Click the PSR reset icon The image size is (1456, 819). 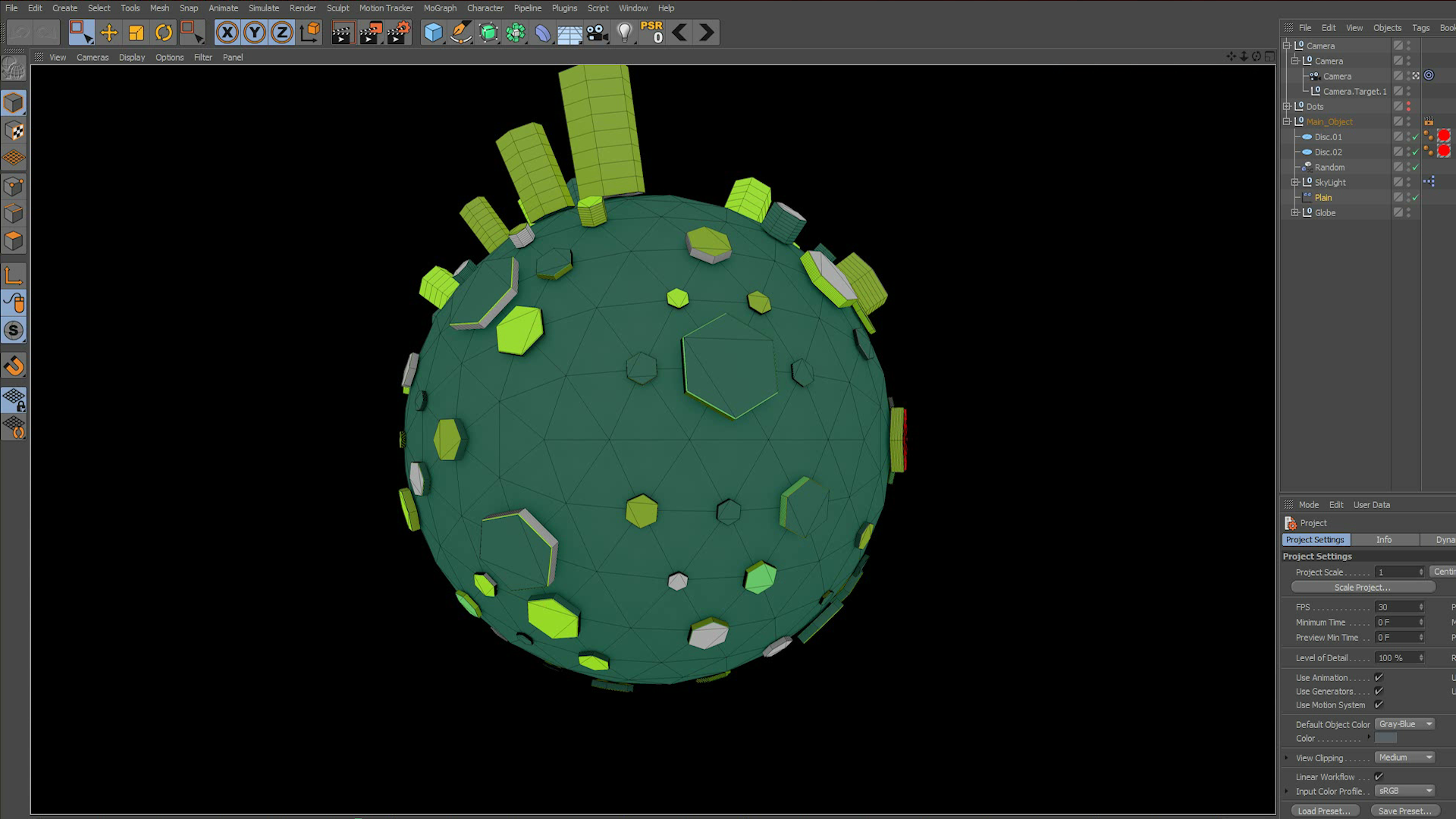point(651,33)
